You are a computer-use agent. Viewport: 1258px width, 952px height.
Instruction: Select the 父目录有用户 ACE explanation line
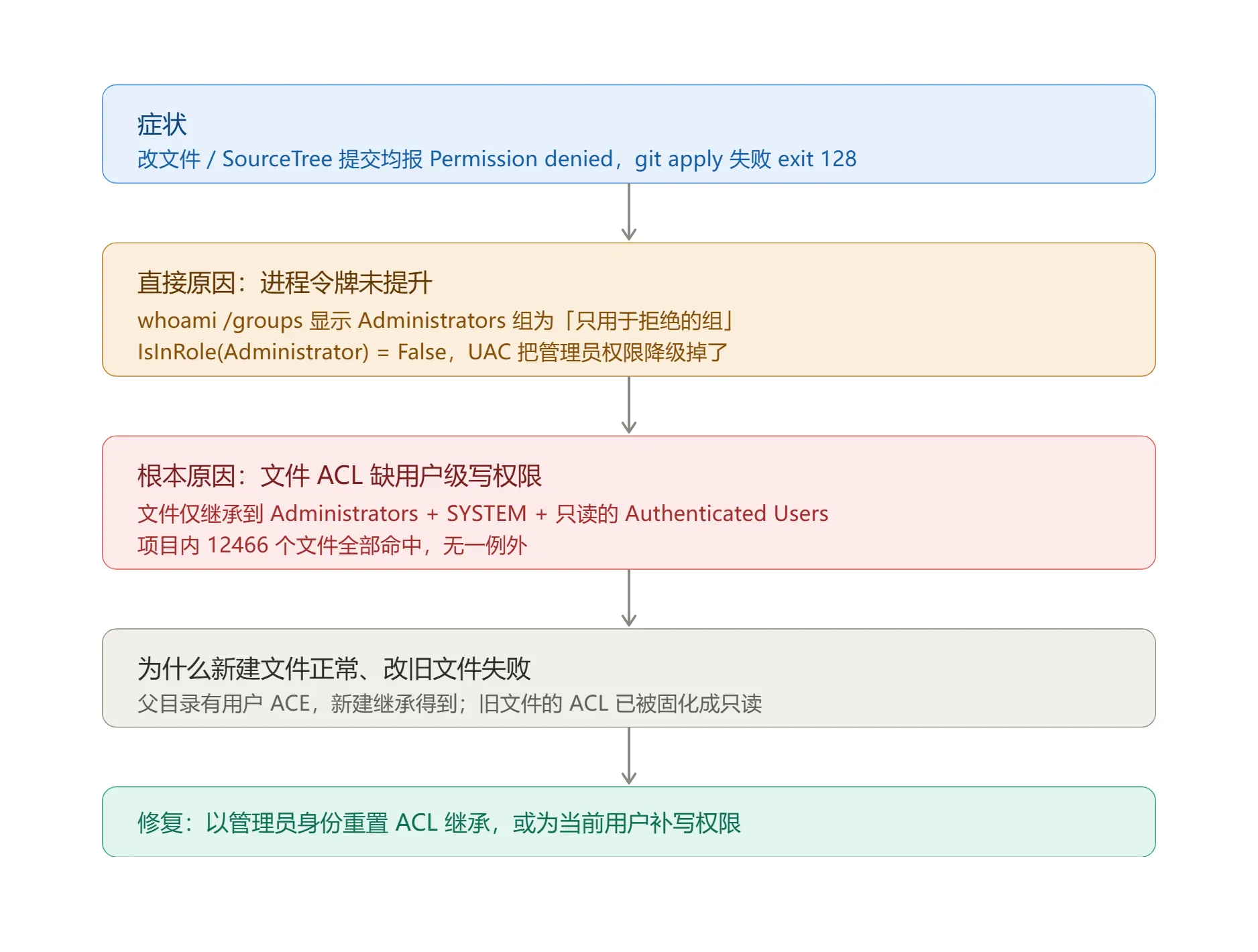pyautogui.click(x=449, y=703)
